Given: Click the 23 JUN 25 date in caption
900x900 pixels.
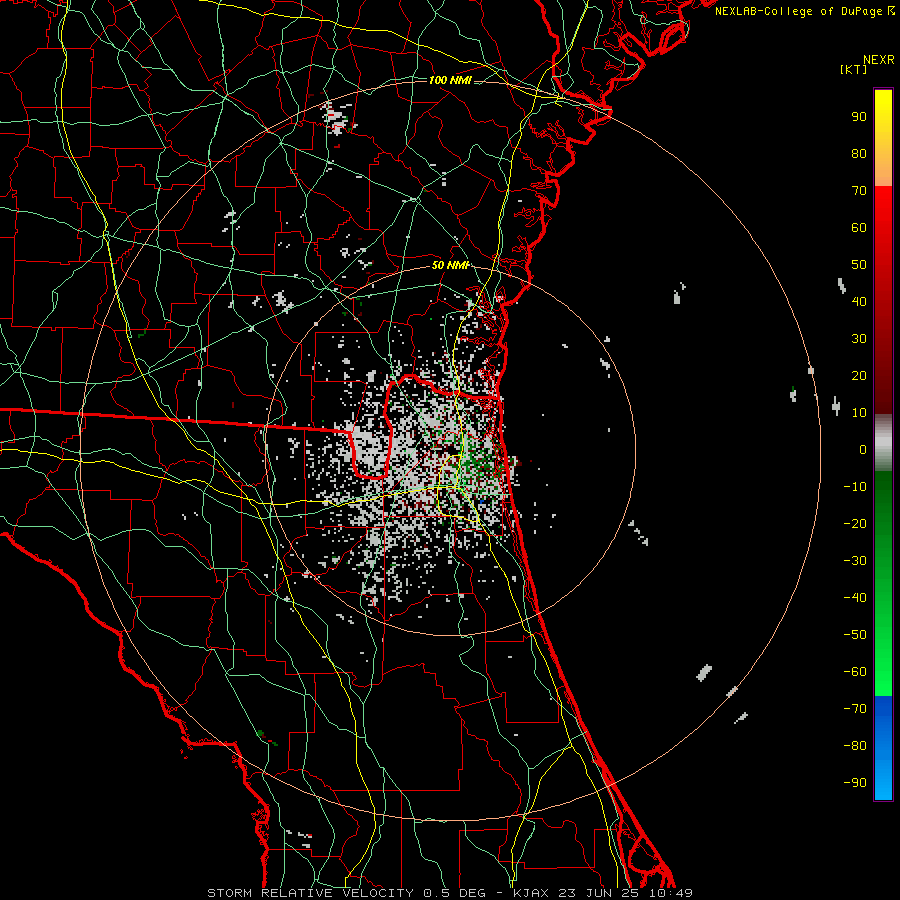Looking at the screenshot, I should point(600,893).
